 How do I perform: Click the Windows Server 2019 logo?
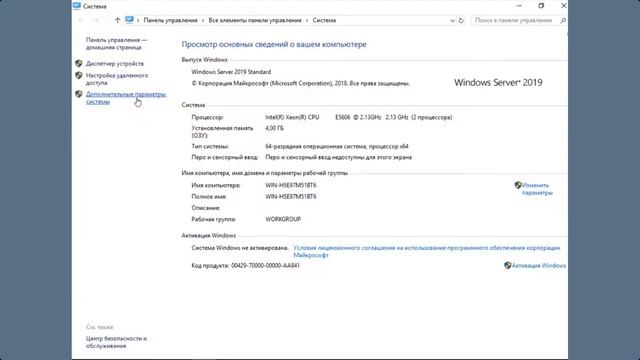[x=498, y=82]
